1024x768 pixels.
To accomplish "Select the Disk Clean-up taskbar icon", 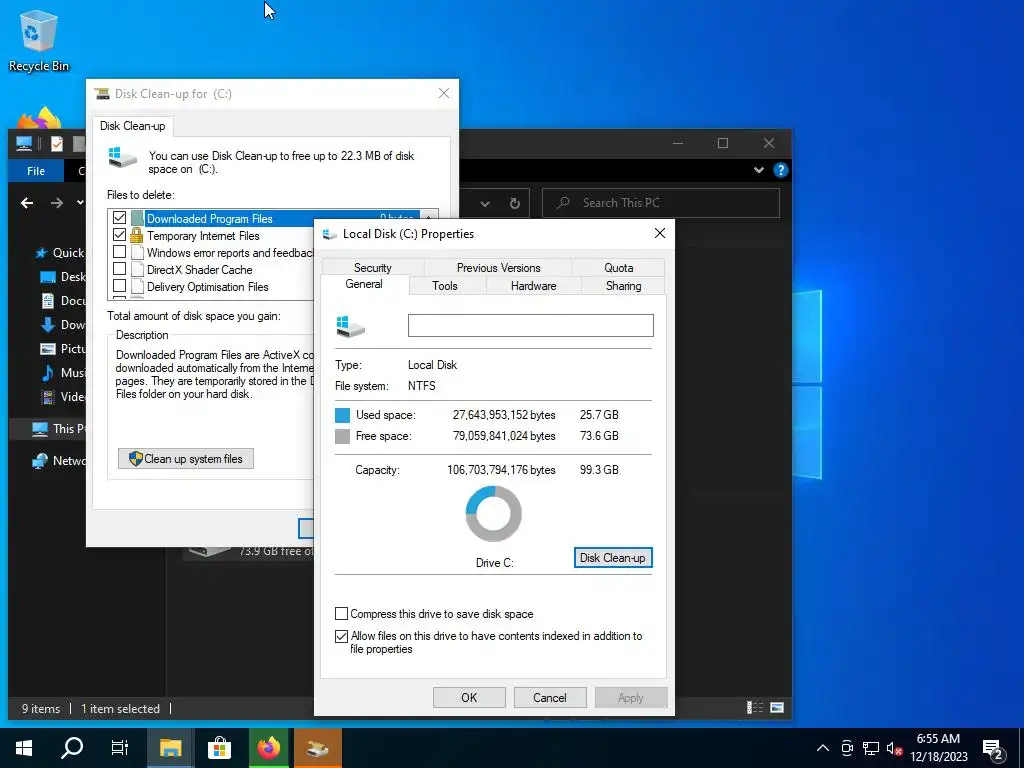I will tap(318, 748).
